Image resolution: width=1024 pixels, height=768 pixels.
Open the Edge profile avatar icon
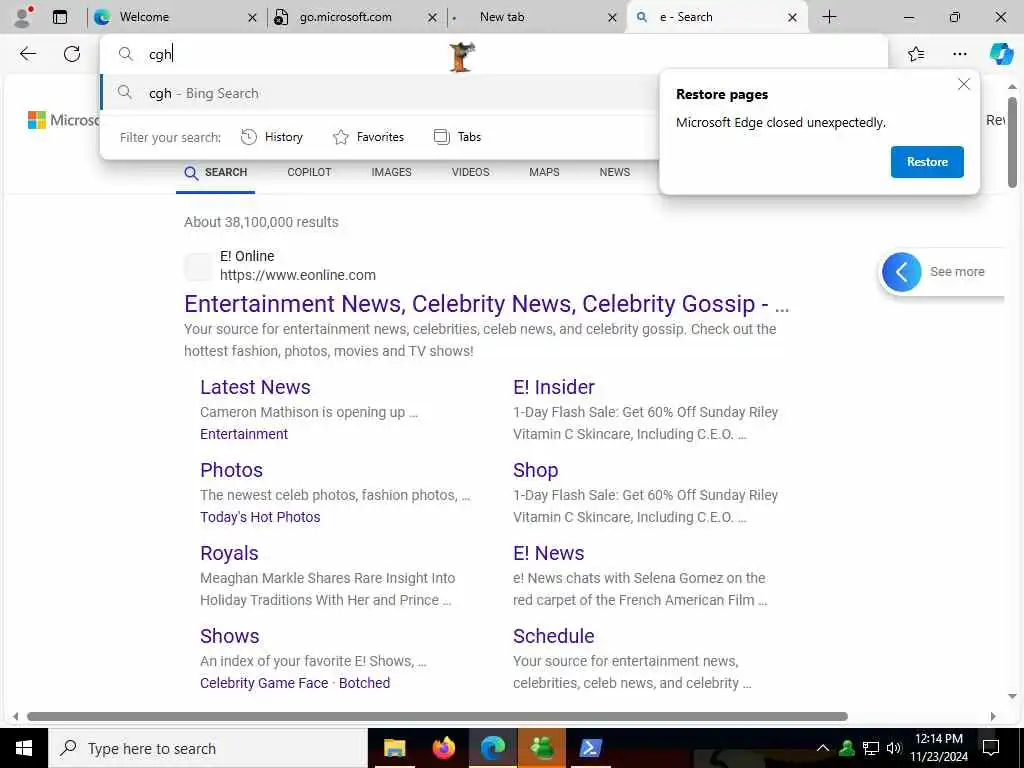(x=23, y=17)
